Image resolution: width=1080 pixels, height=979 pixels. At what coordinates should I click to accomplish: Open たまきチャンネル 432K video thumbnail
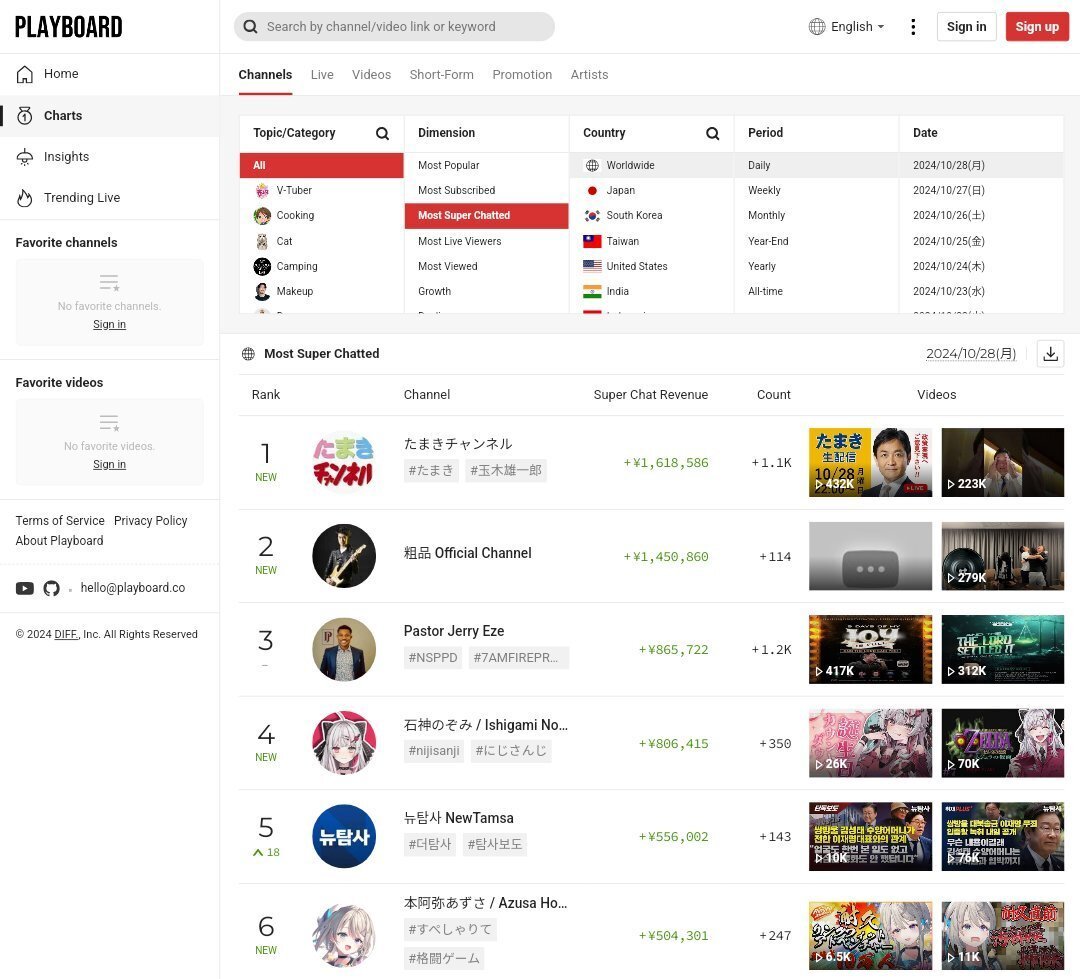(x=870, y=462)
